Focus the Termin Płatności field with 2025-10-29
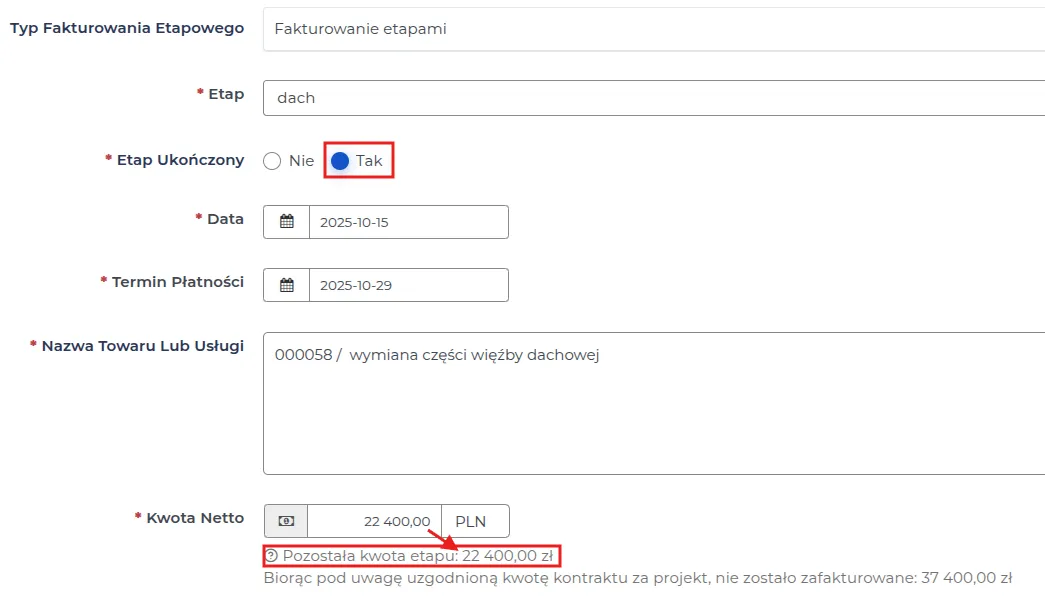Image resolution: width=1045 pixels, height=597 pixels. coord(408,285)
